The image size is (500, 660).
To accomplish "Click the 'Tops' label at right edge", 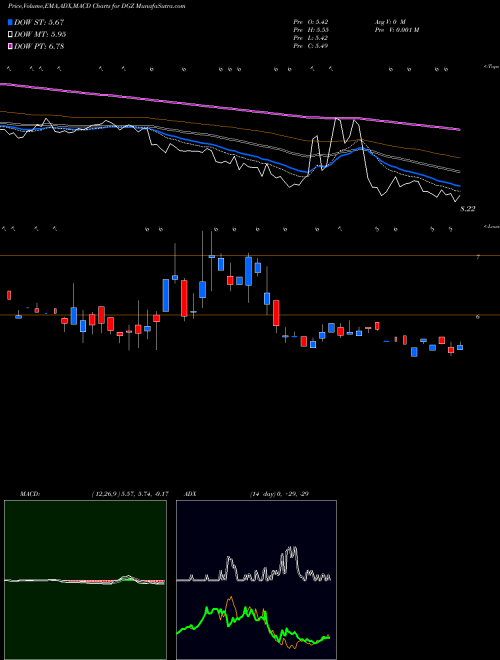I will [492, 67].
